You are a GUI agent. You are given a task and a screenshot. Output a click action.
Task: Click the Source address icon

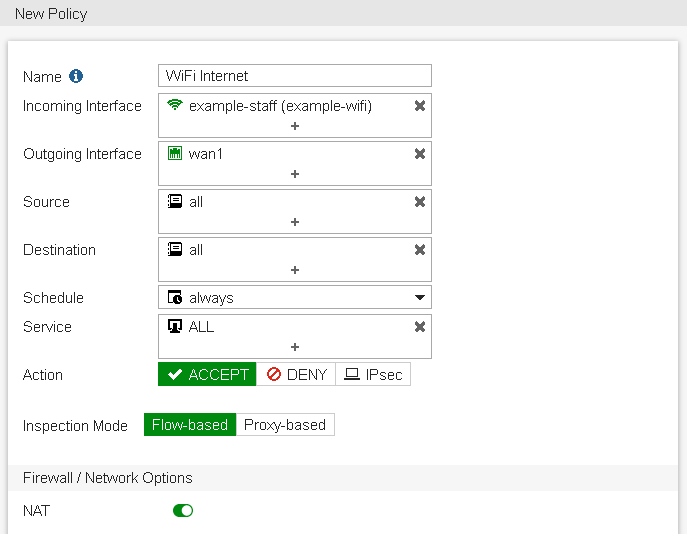pos(175,202)
